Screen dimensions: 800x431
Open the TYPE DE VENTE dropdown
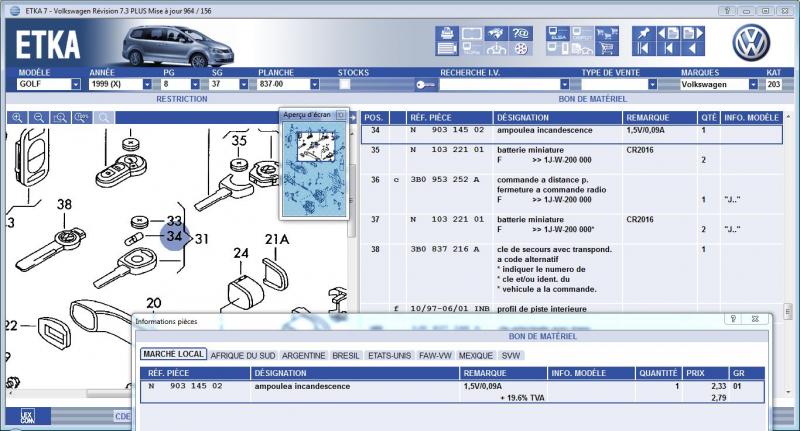click(x=653, y=84)
